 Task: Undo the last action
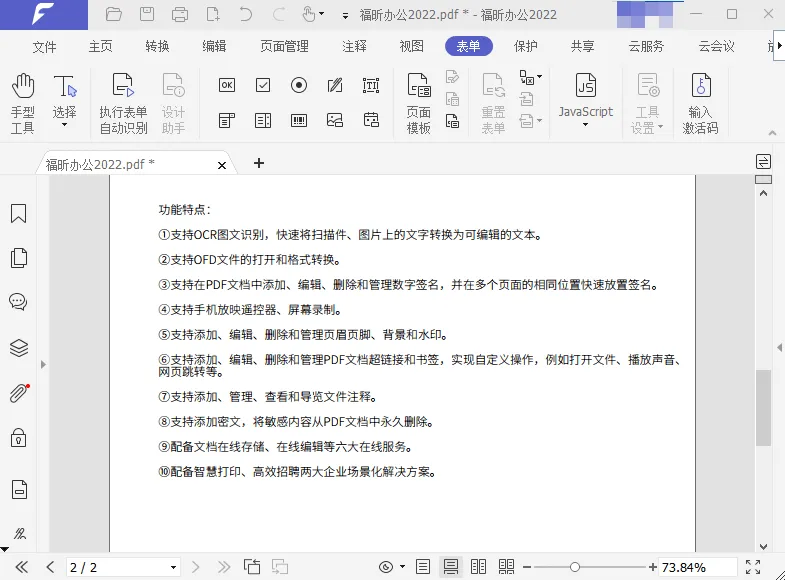(245, 14)
